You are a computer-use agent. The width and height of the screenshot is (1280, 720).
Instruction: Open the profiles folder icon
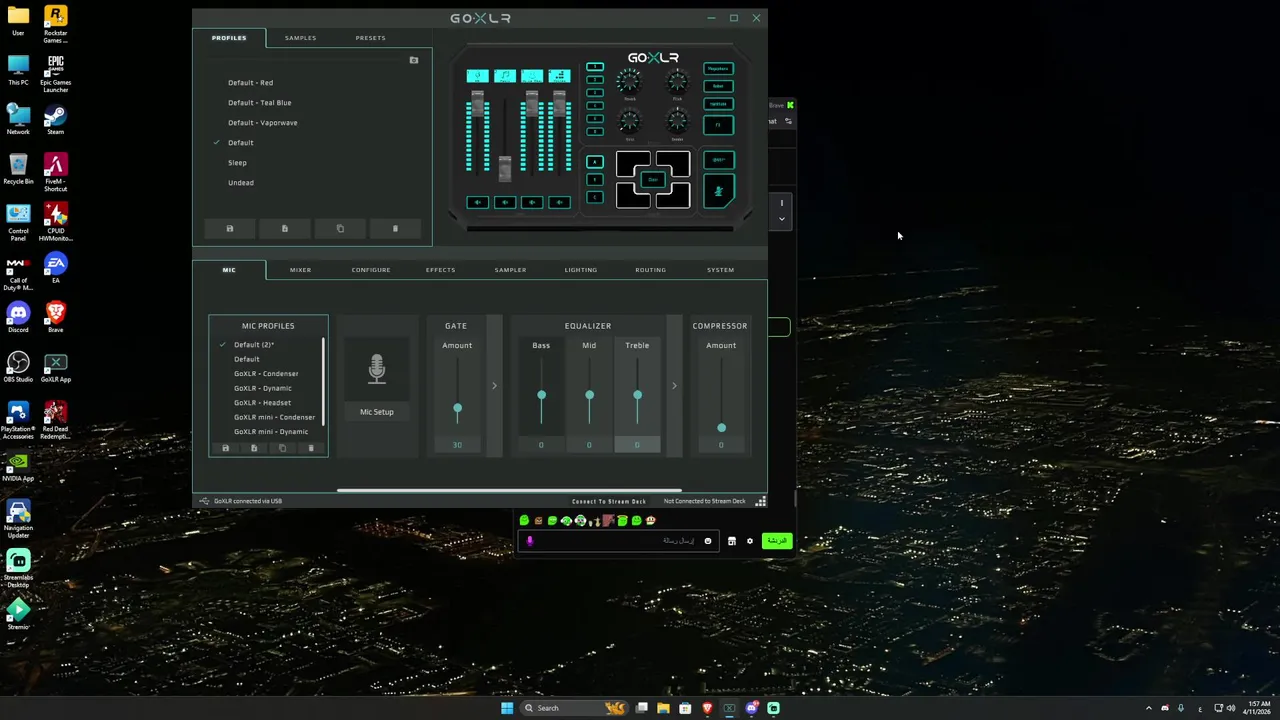click(414, 60)
